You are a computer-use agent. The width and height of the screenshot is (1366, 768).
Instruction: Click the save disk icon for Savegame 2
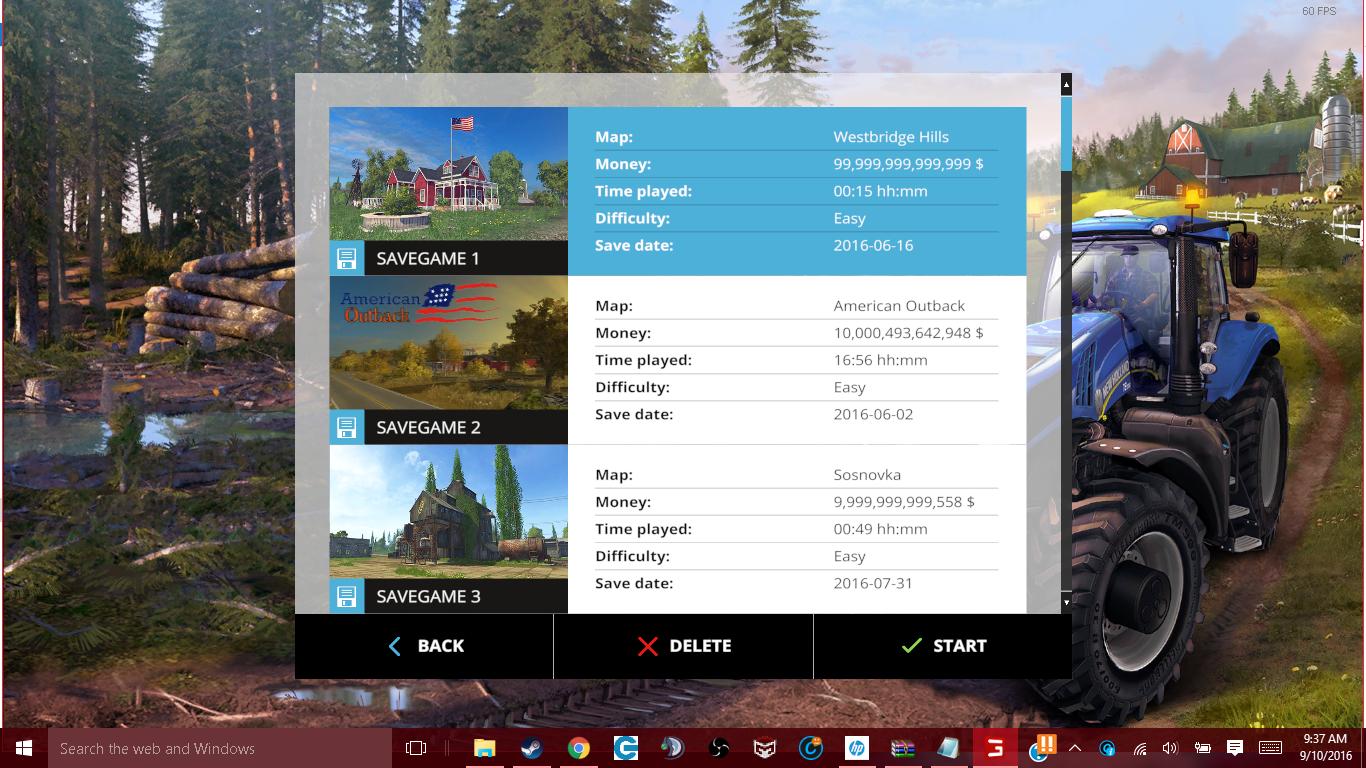pyautogui.click(x=346, y=427)
